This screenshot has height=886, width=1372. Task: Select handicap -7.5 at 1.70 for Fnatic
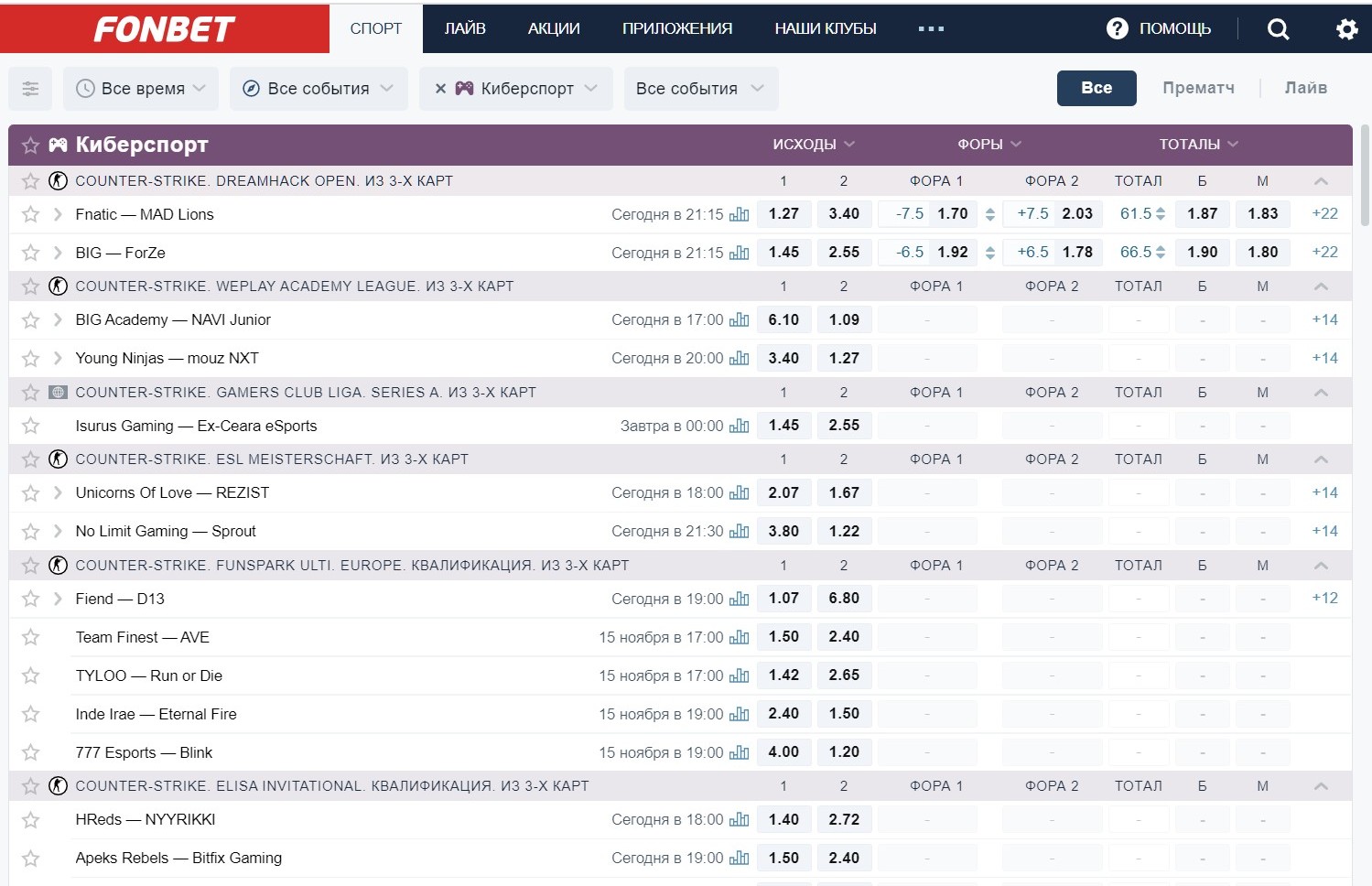(927, 214)
